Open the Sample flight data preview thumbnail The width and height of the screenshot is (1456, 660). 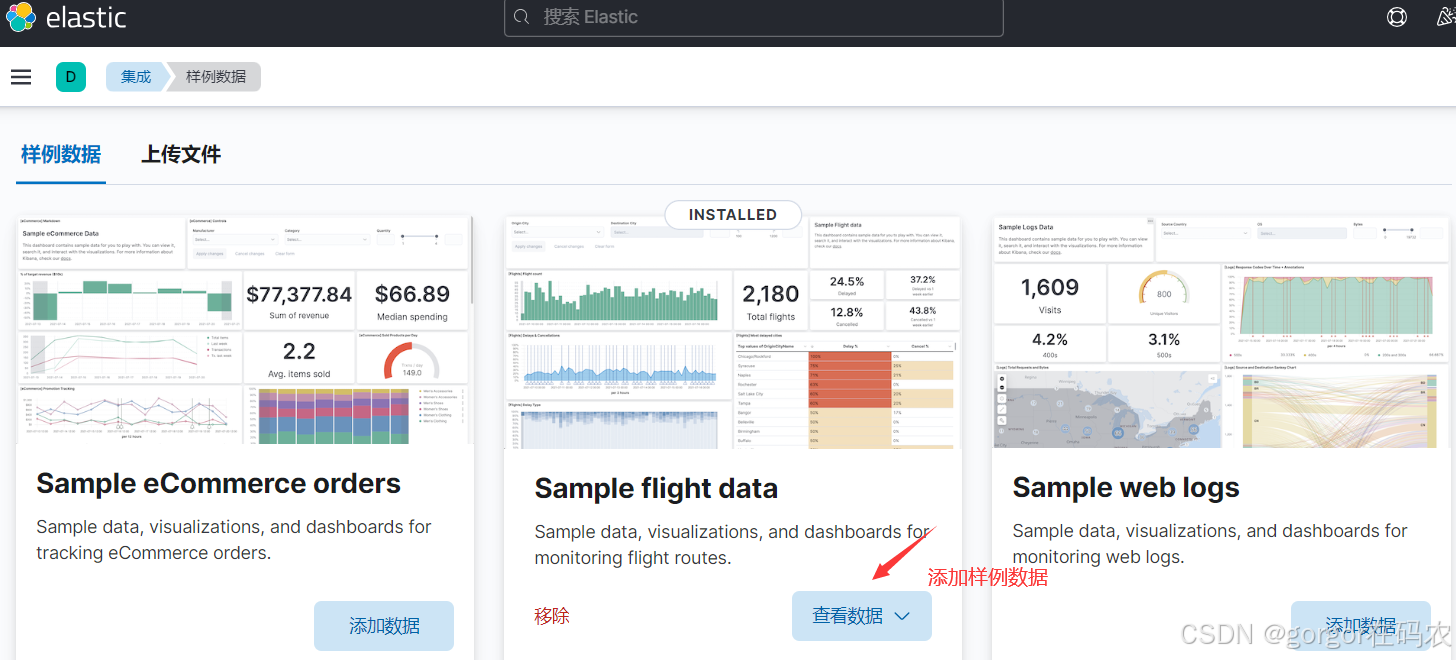[x=733, y=334]
